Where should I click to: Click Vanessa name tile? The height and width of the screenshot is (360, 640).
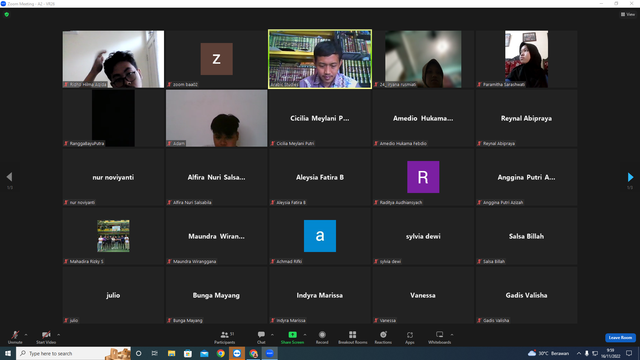[423, 295]
